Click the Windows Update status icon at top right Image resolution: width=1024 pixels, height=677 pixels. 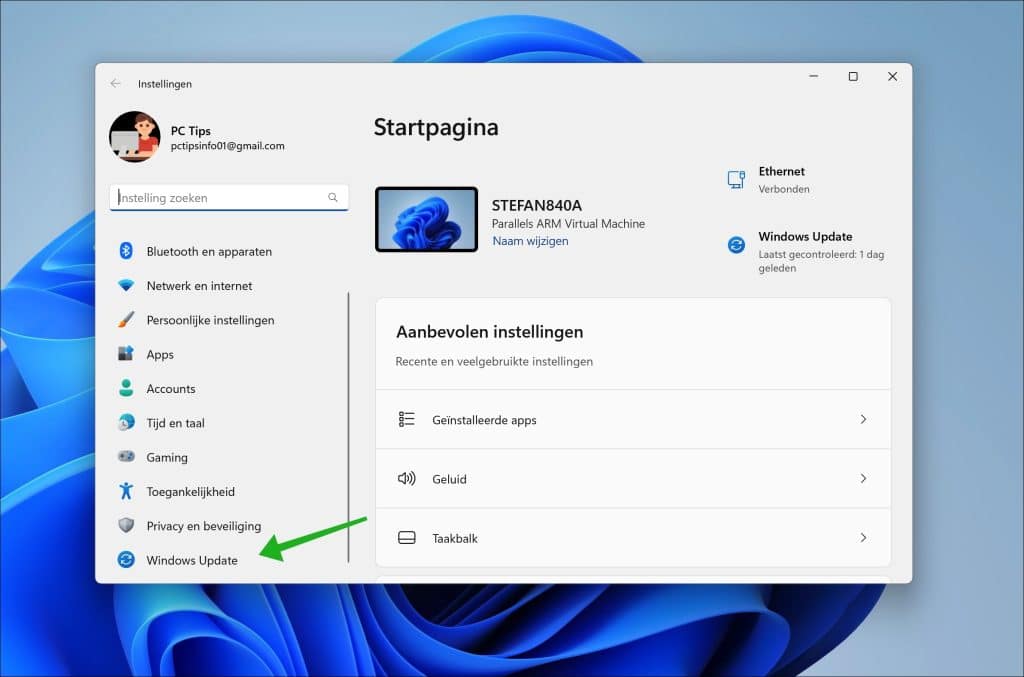(736, 245)
